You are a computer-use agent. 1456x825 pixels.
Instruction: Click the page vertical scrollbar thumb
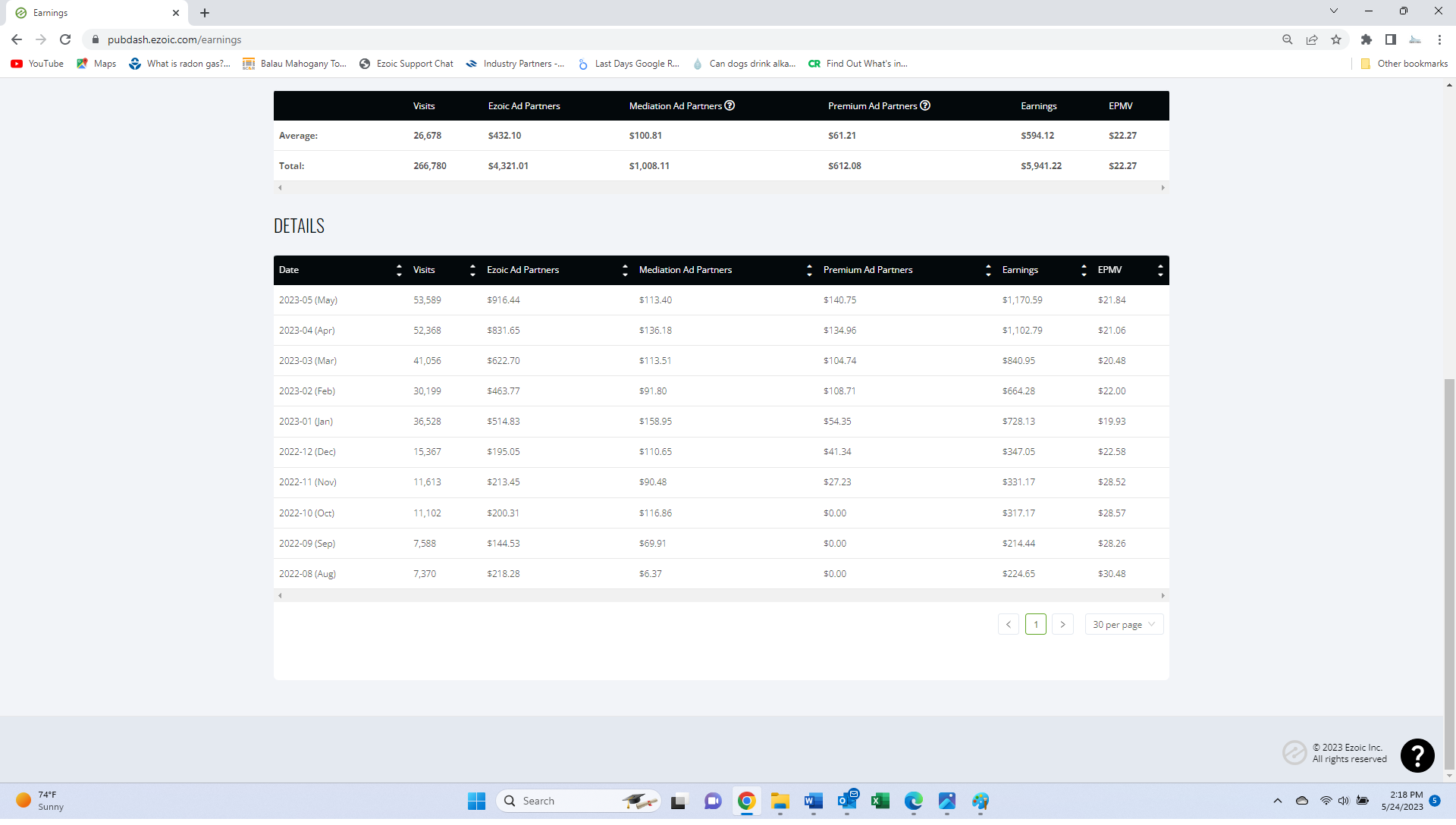(1450, 574)
